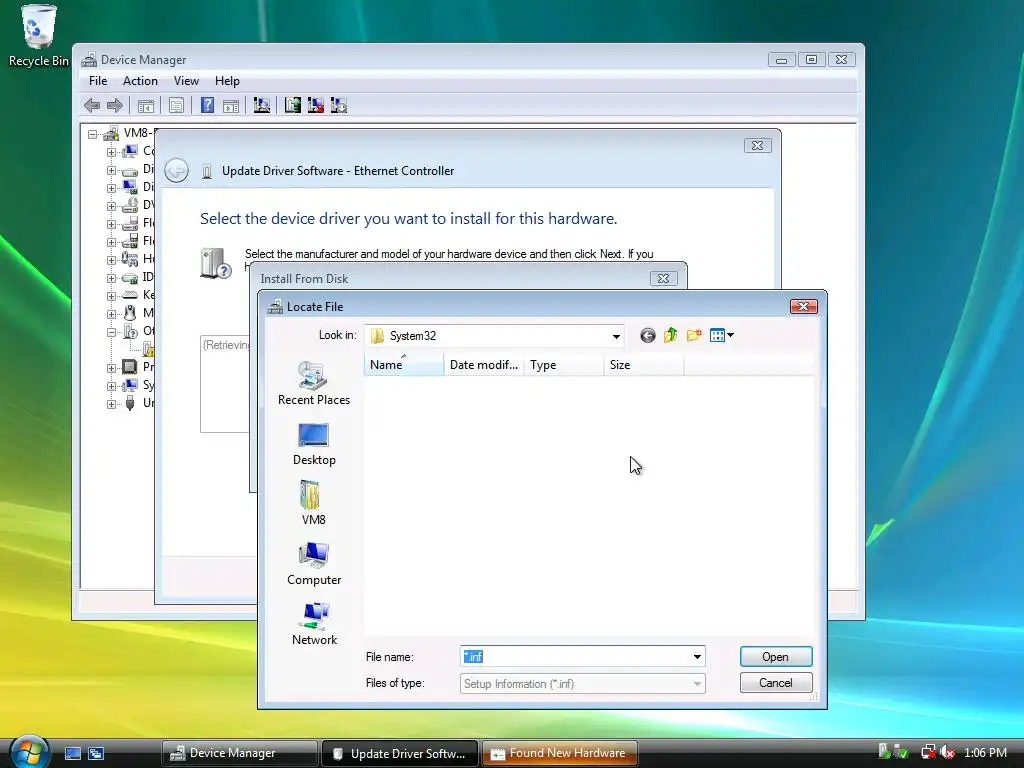Screen dimensions: 1024x768
Task: Click Device Manager toolbar Forward arrow
Action: pyautogui.click(x=115, y=105)
